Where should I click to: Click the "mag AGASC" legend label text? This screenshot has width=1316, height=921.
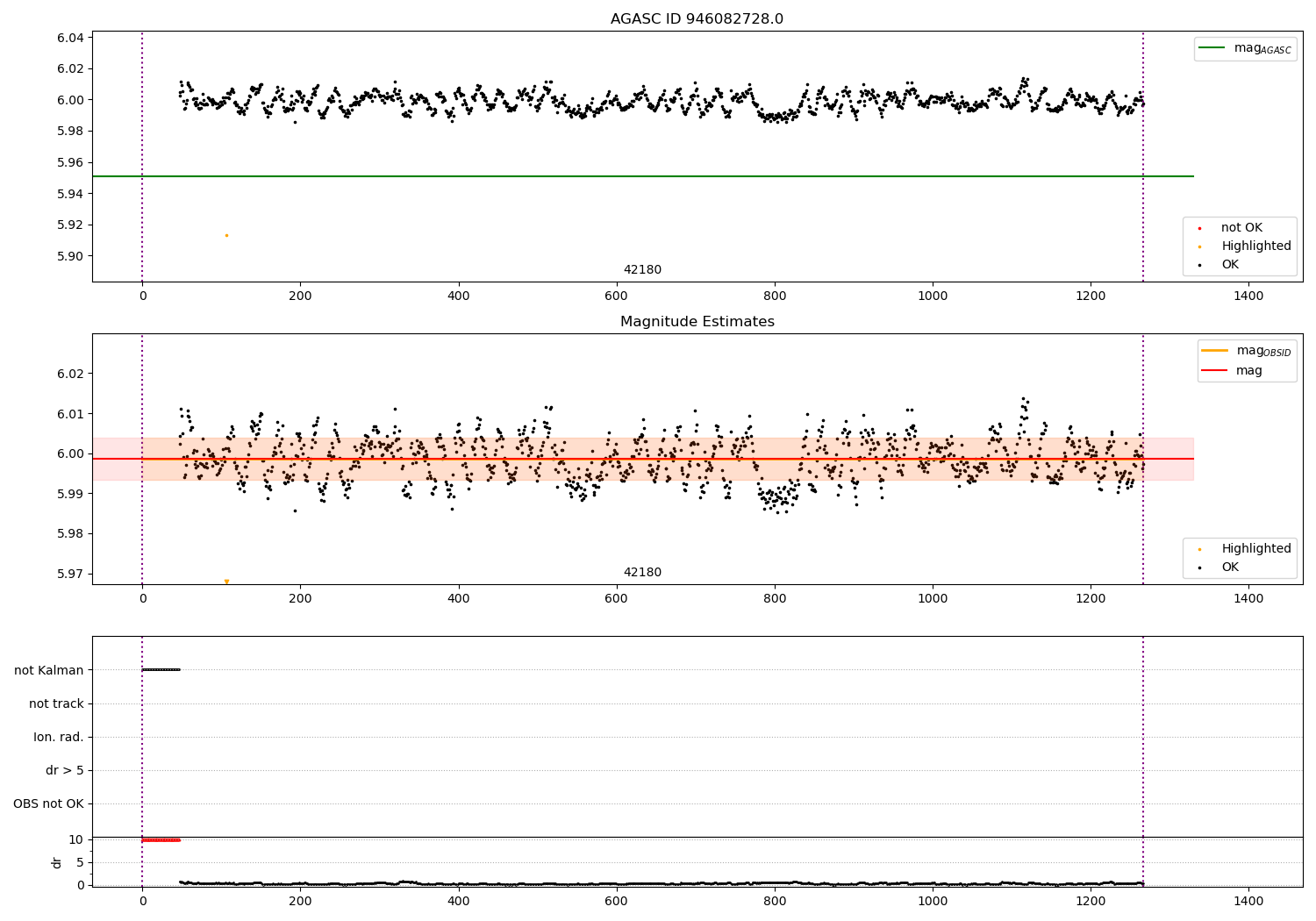click(x=1262, y=48)
